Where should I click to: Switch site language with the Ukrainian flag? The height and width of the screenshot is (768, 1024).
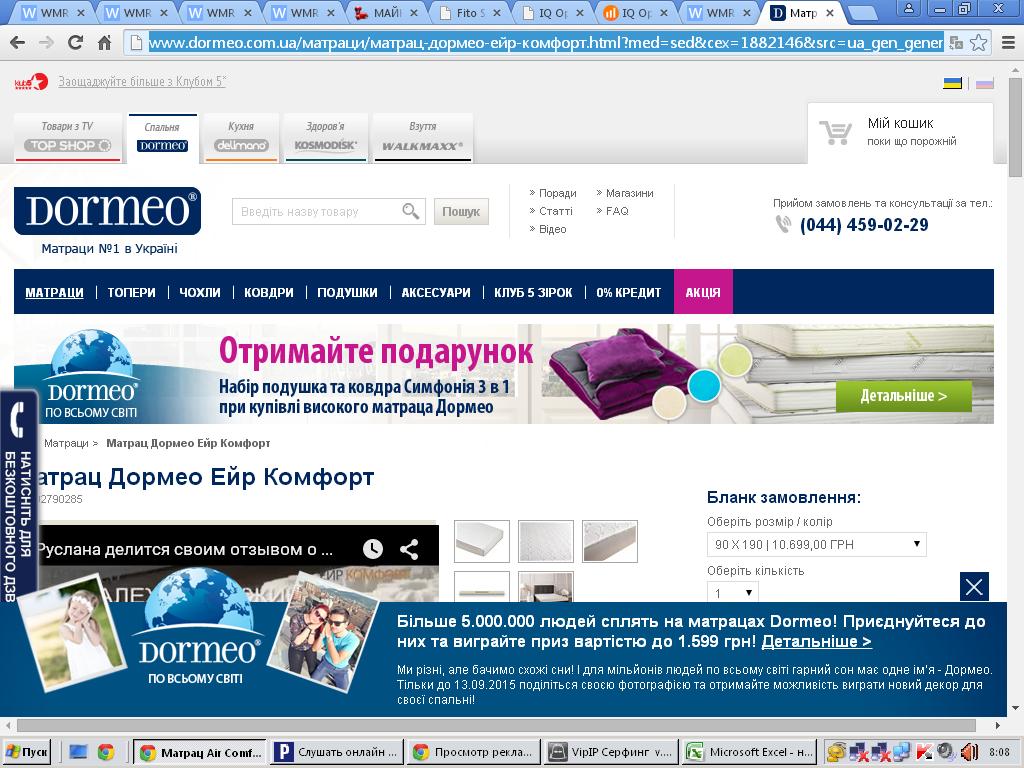(952, 84)
